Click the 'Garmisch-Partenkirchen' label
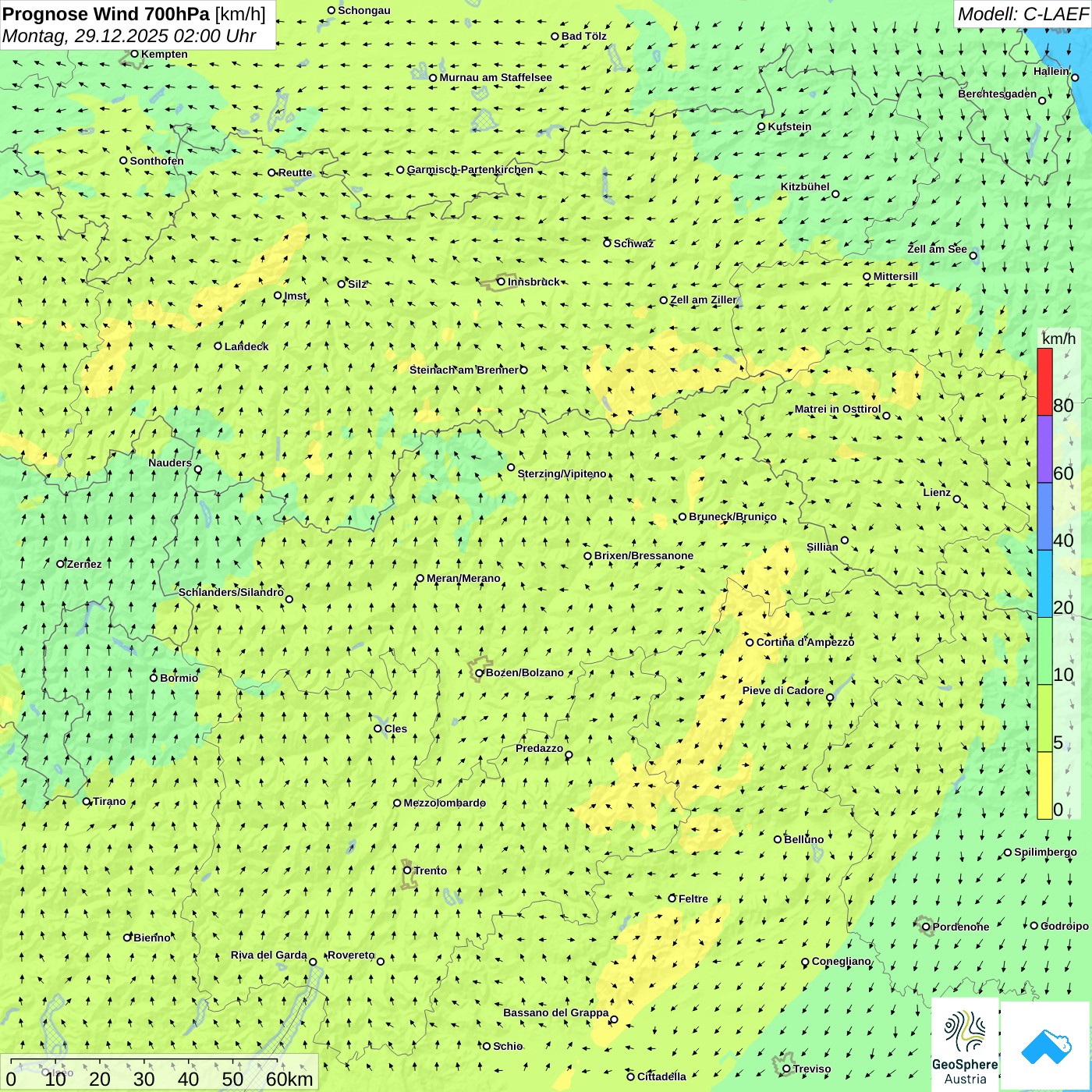The width and height of the screenshot is (1092, 1092). coord(470,169)
